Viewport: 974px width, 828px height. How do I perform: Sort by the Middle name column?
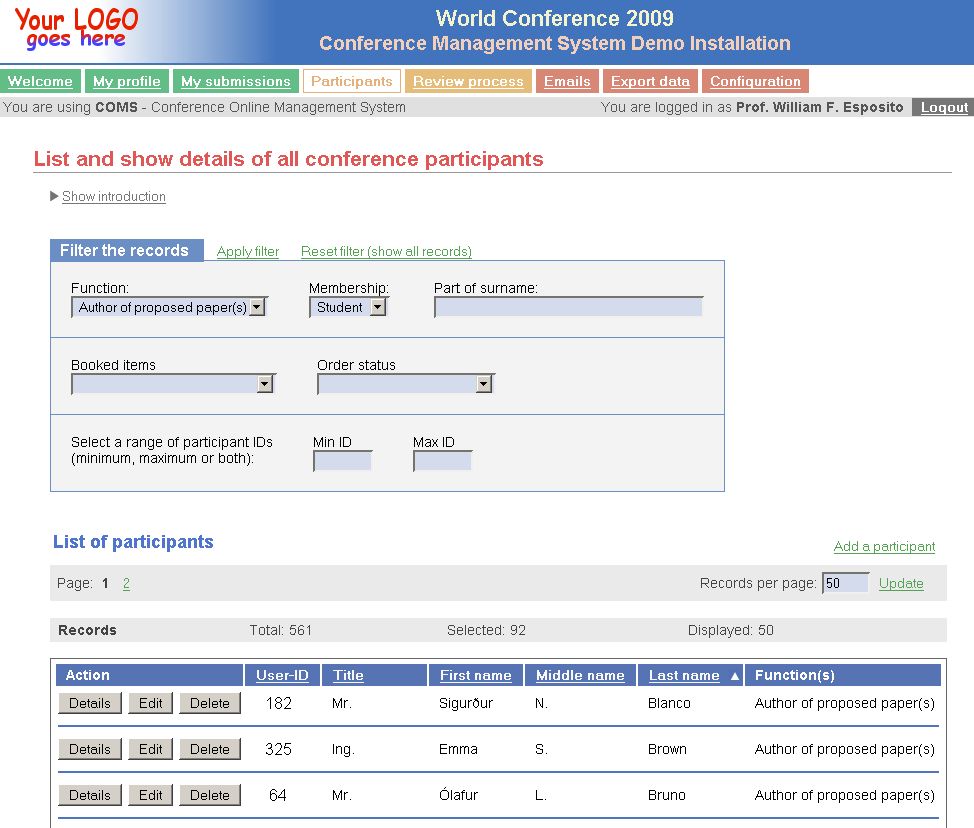[580, 676]
